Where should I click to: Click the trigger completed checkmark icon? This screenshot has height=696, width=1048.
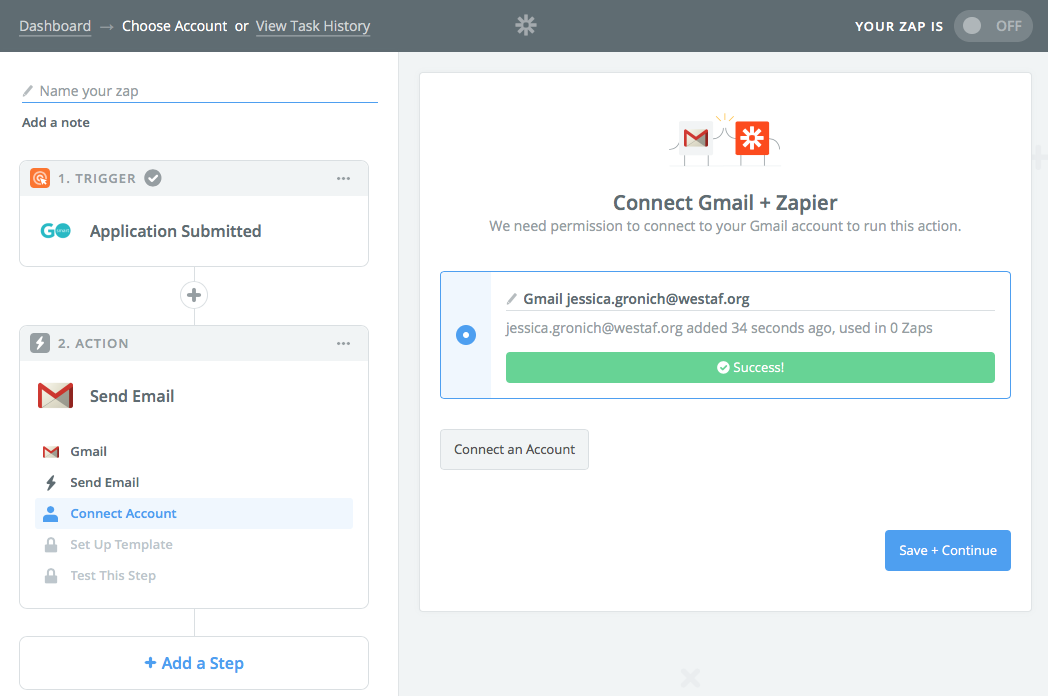click(153, 179)
